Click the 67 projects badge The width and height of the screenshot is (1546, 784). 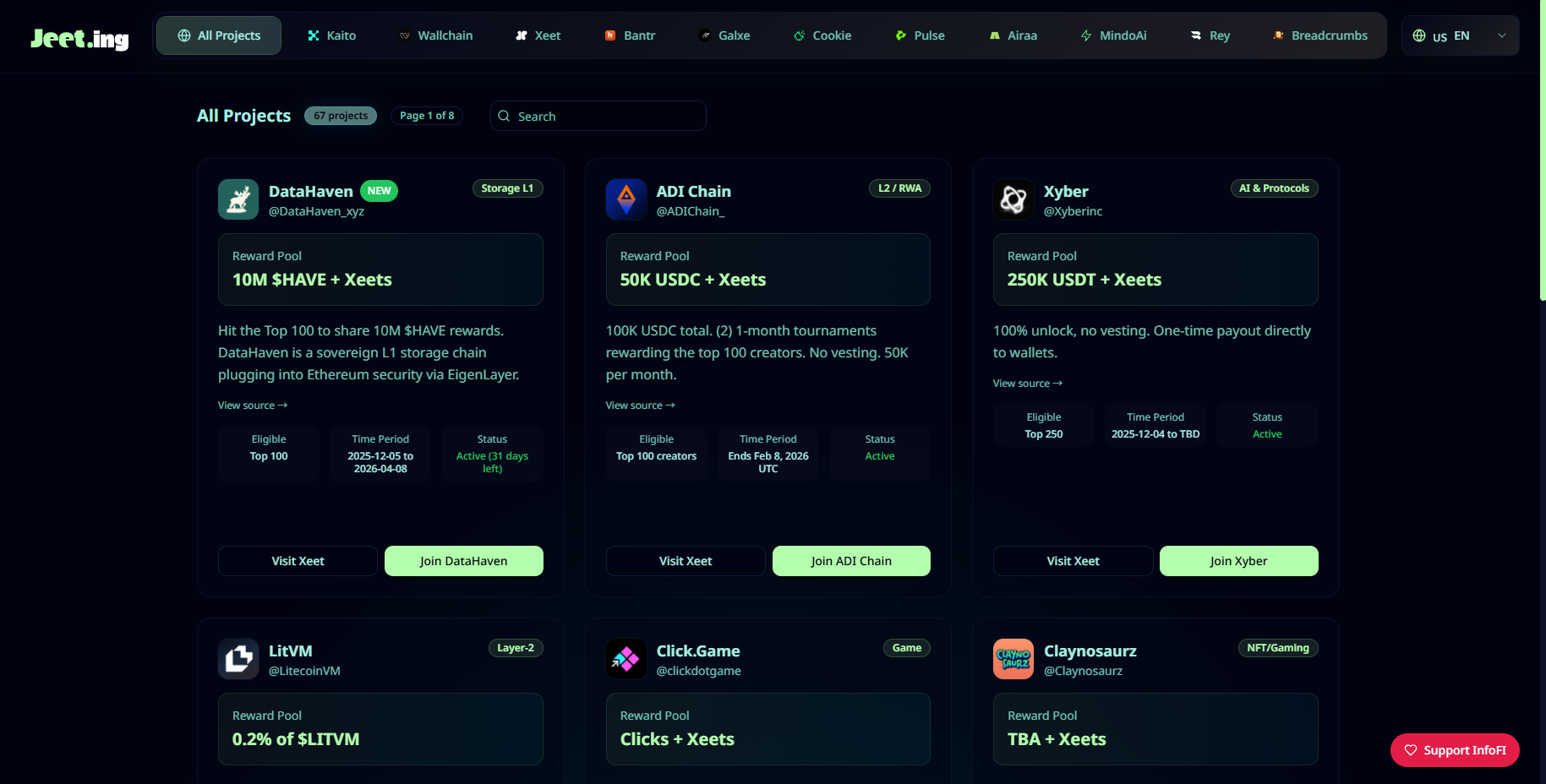(x=341, y=116)
